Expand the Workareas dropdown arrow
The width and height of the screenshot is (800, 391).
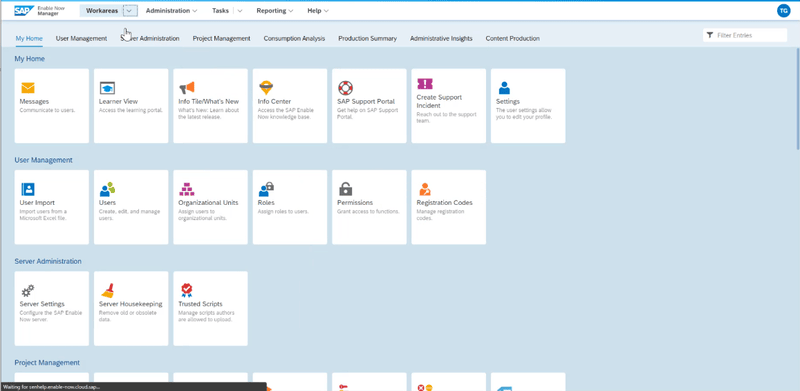point(130,11)
